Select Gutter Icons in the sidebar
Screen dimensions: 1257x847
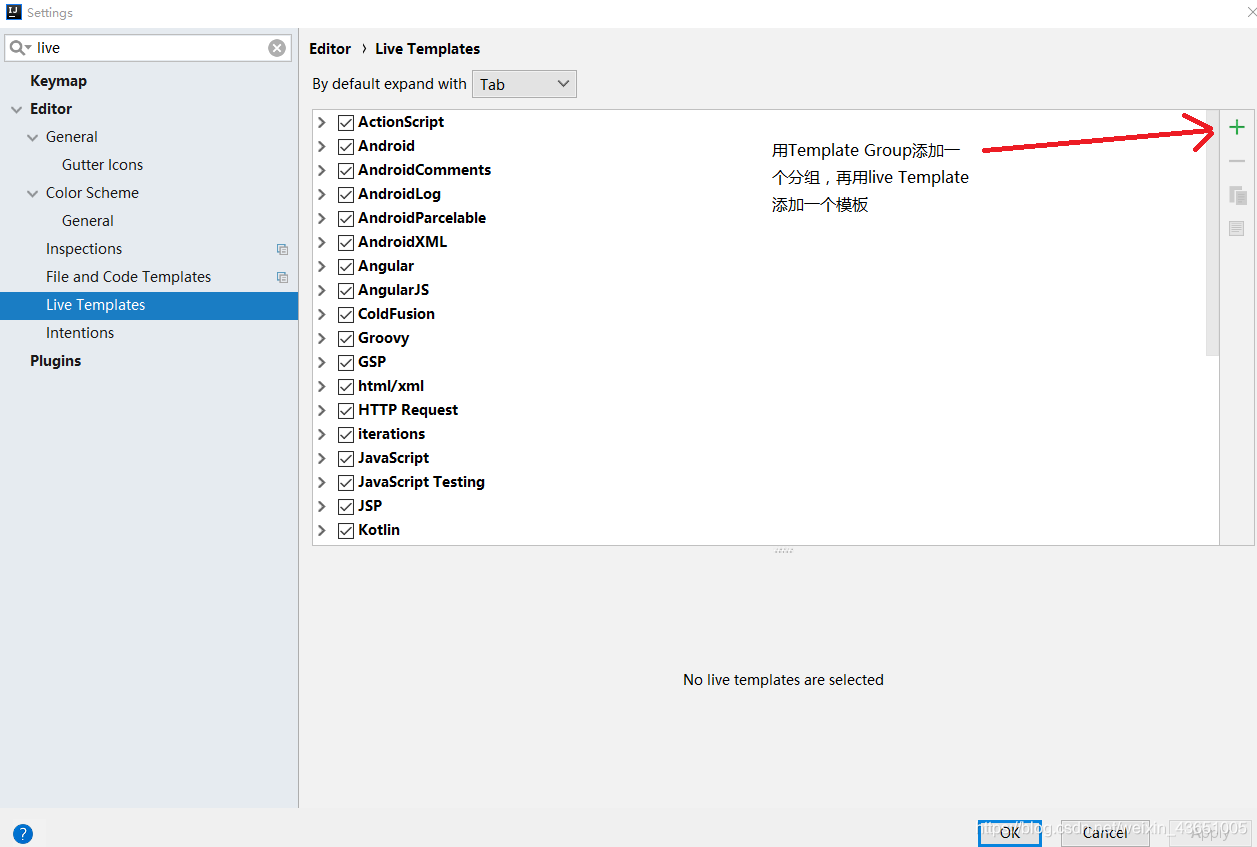[x=102, y=165]
